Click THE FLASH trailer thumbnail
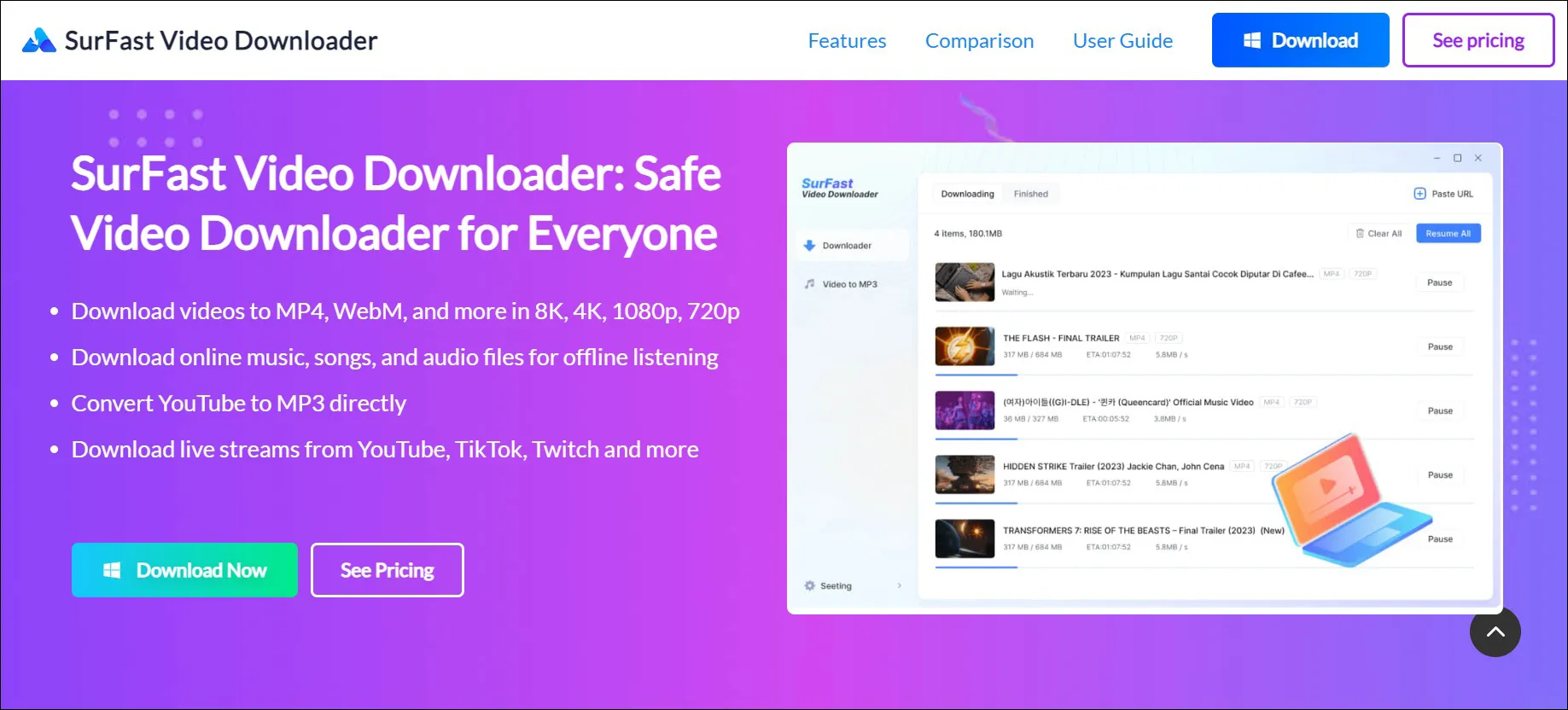The image size is (1568, 710). pyautogui.click(x=965, y=346)
